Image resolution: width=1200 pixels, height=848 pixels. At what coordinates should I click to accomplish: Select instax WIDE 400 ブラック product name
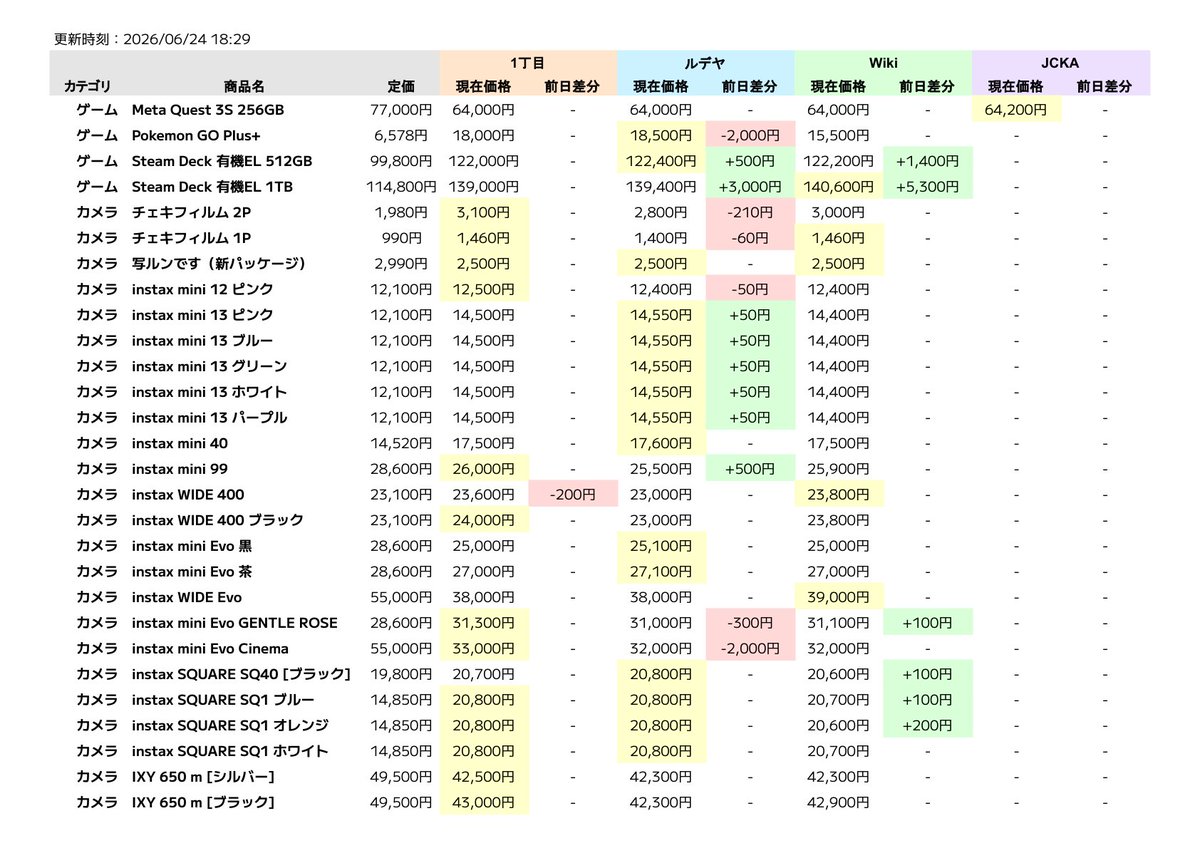click(218, 520)
